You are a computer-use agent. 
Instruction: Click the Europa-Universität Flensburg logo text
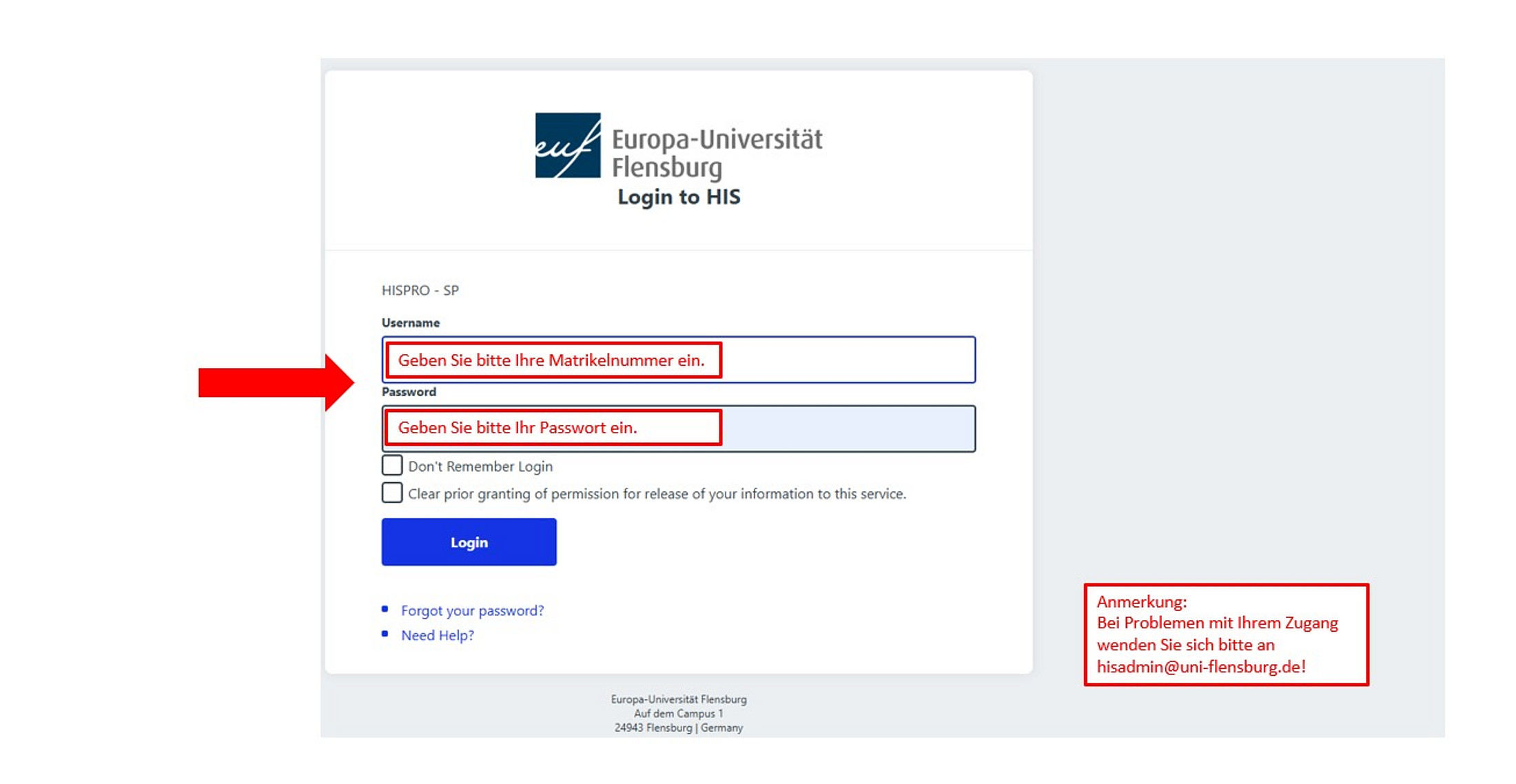(717, 153)
